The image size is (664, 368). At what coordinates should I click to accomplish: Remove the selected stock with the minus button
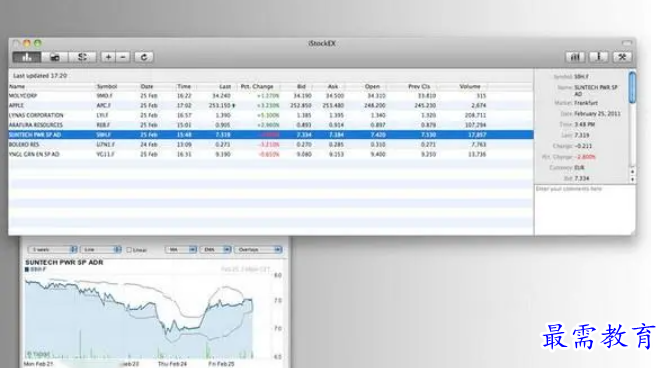tap(123, 57)
